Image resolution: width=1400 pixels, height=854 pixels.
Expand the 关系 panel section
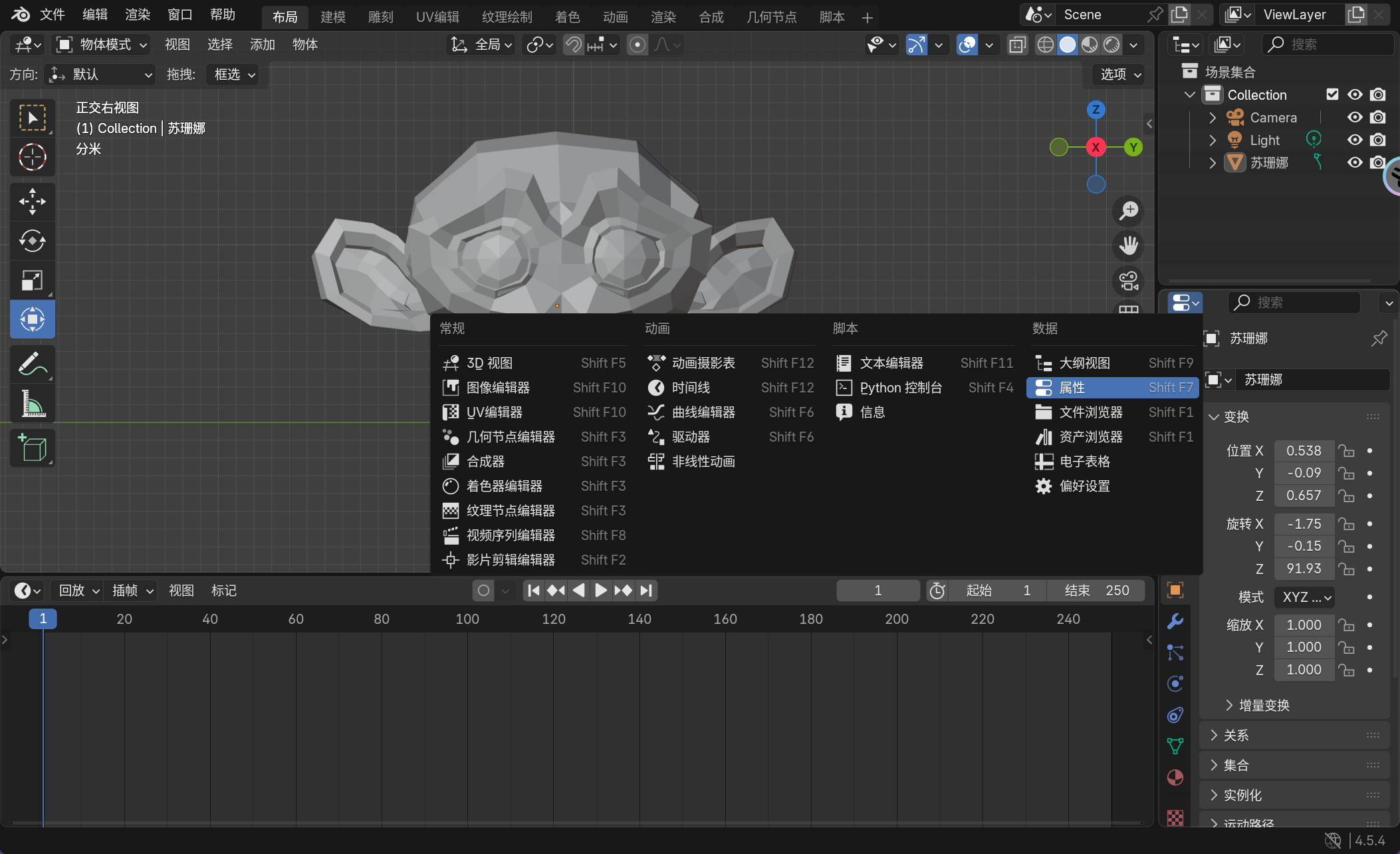[1236, 735]
